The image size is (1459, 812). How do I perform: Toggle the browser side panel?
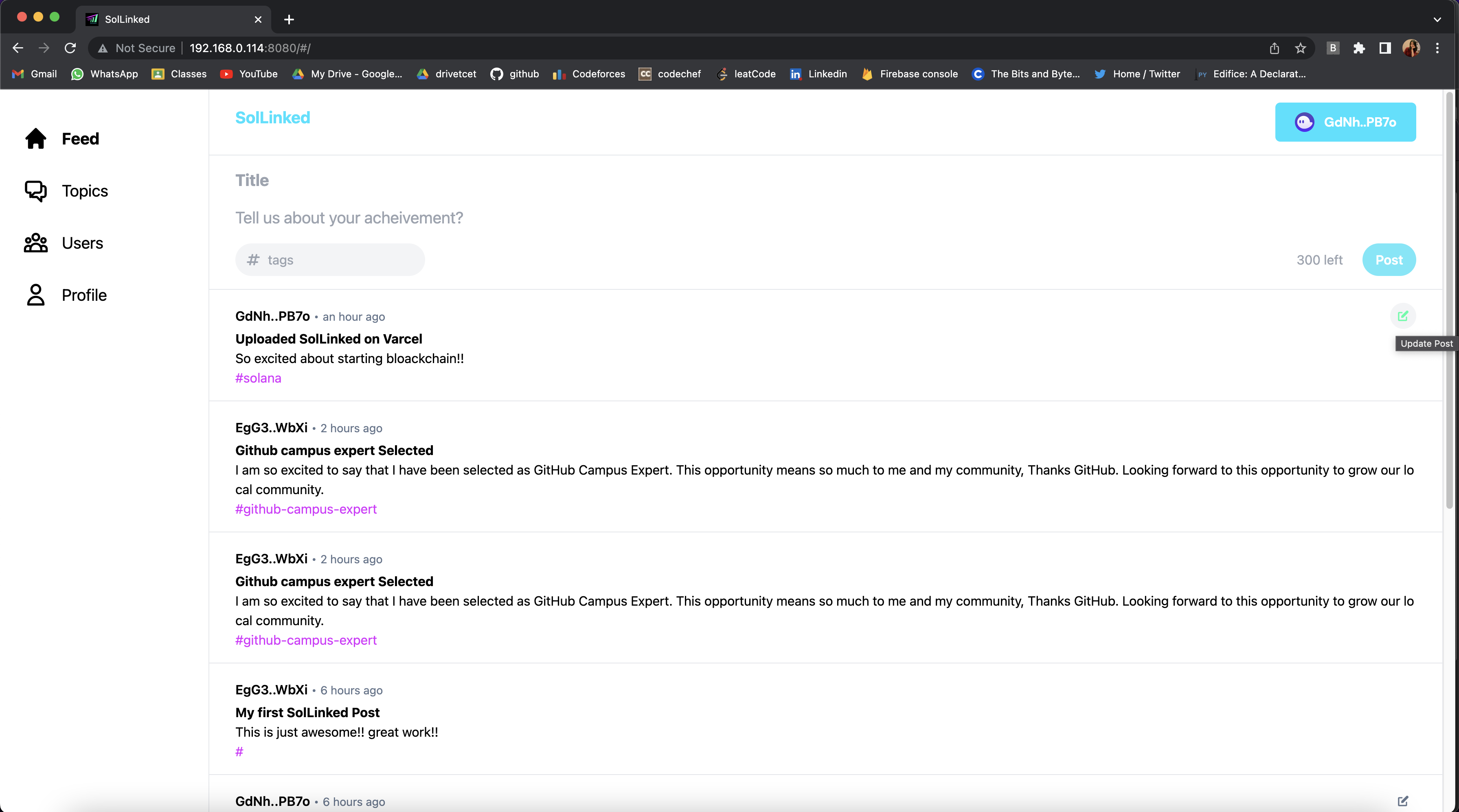(1385, 48)
